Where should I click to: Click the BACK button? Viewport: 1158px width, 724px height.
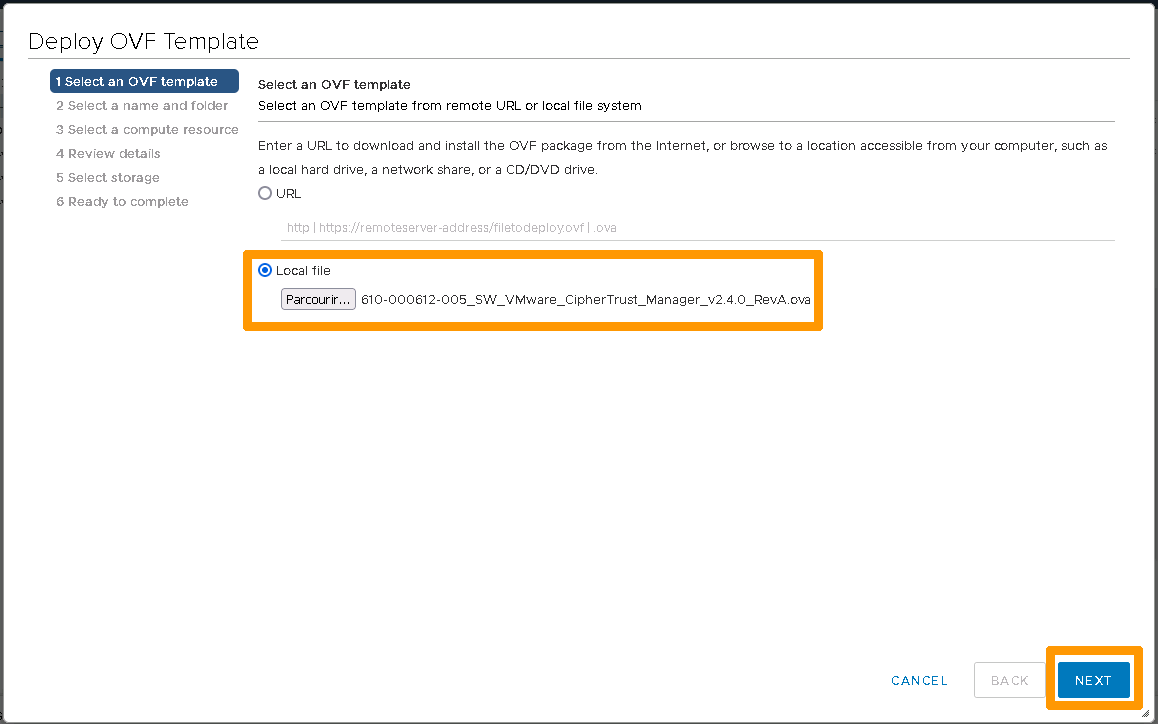tap(1009, 680)
